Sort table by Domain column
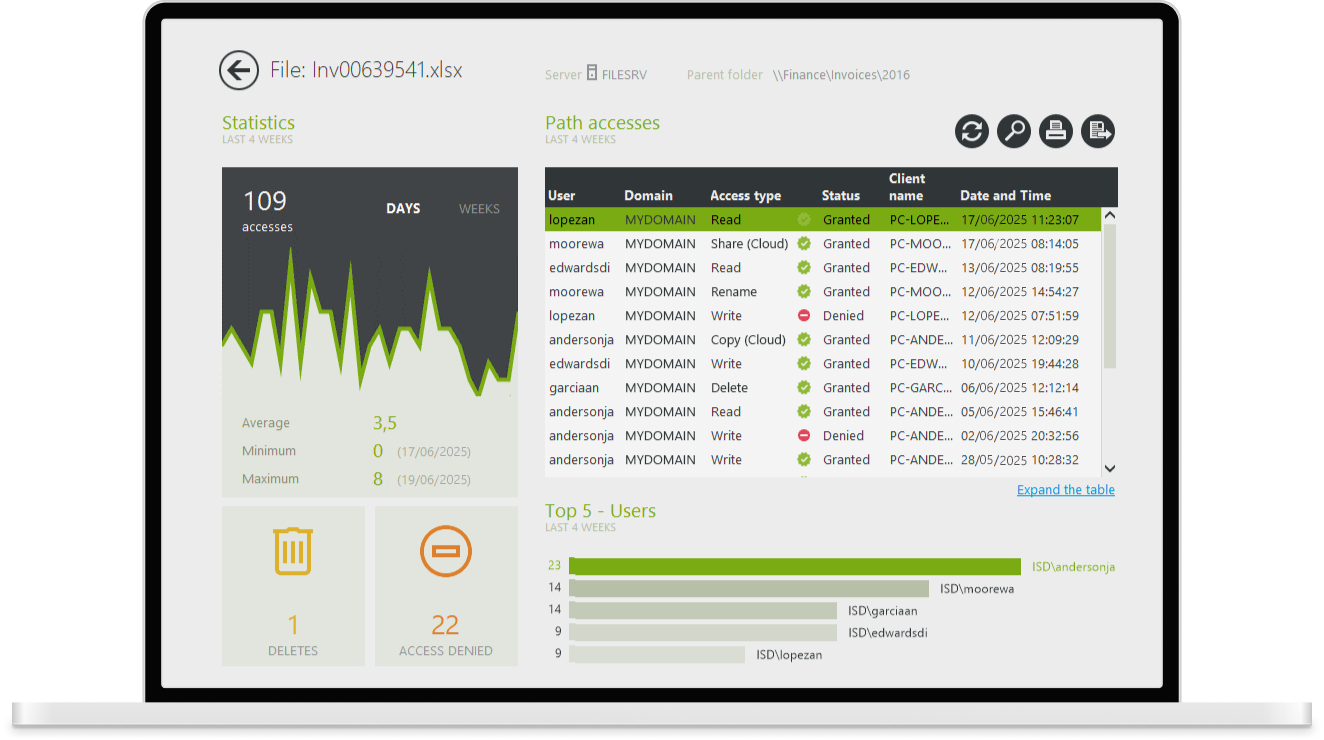 pos(648,196)
